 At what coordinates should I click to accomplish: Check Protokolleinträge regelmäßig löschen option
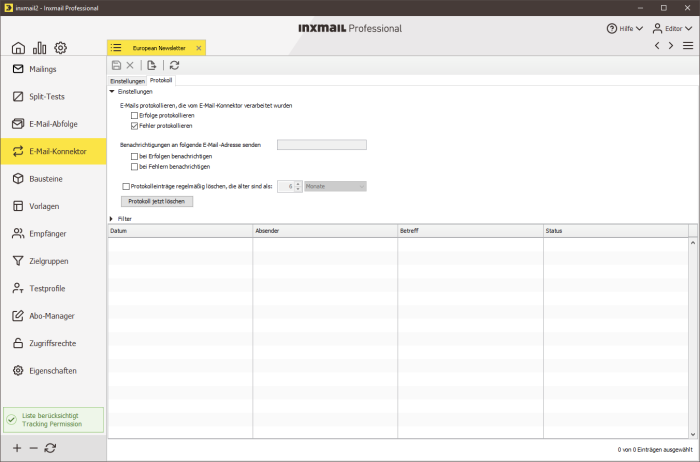pyautogui.click(x=126, y=187)
